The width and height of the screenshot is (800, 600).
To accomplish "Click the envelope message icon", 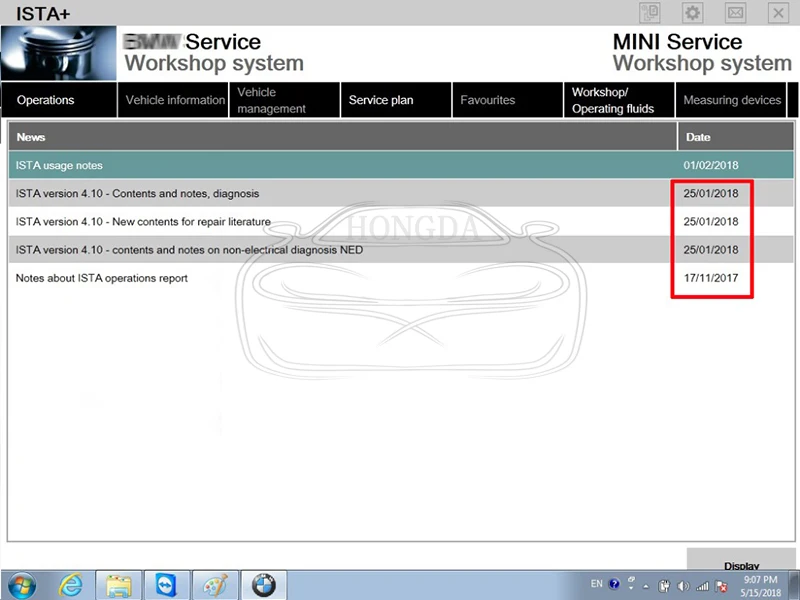I will (x=735, y=13).
